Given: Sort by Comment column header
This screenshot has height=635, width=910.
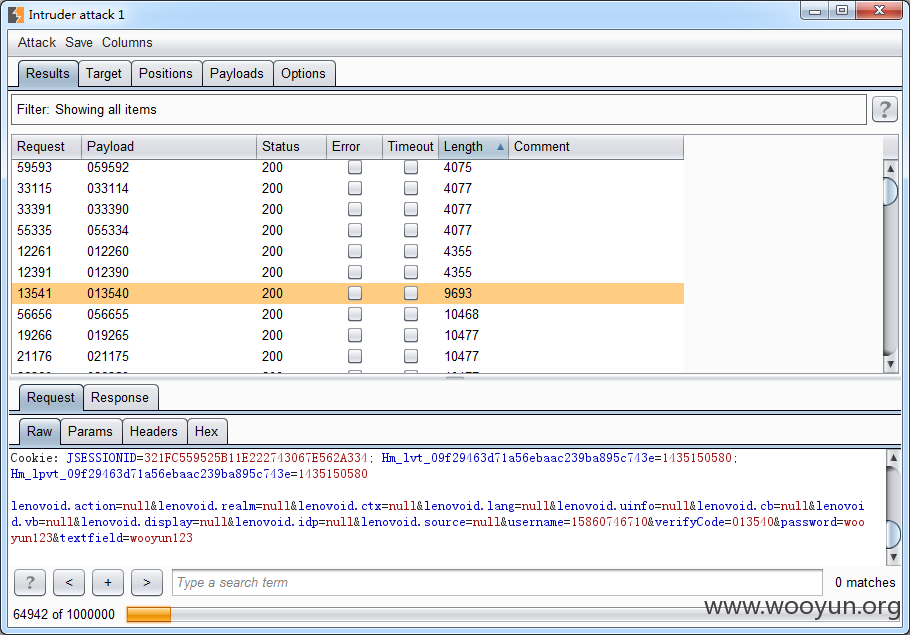Looking at the screenshot, I should (x=596, y=147).
